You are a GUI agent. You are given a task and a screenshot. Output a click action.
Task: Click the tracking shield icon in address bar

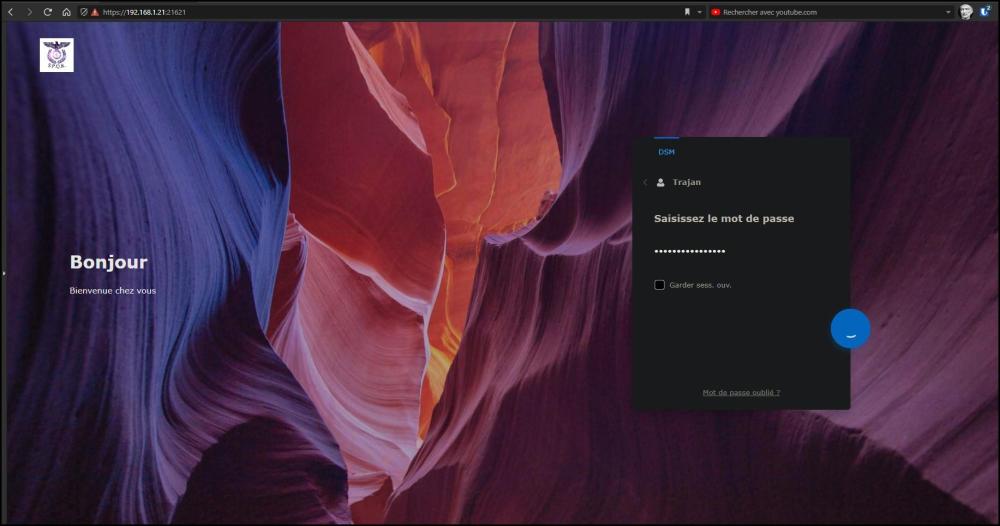84,12
